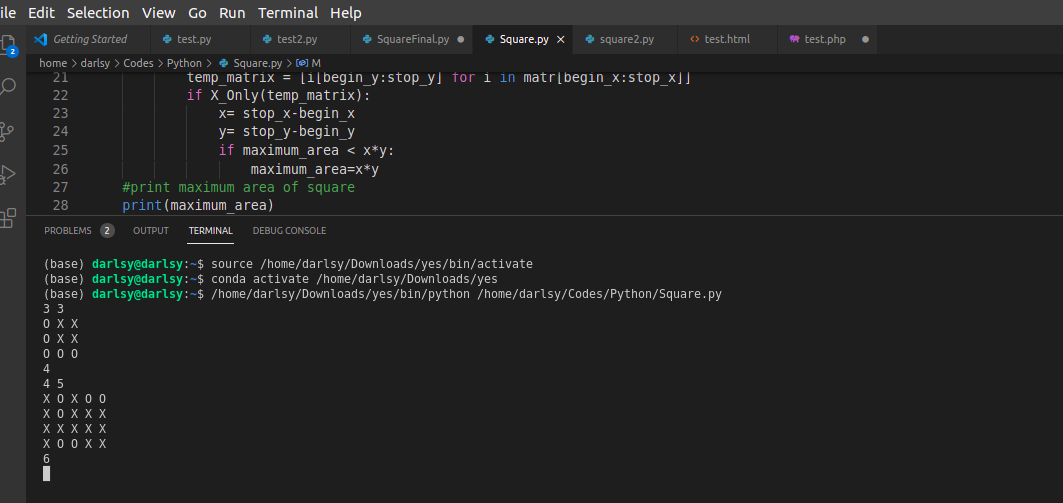The height and width of the screenshot is (503, 1063).
Task: Click the unsaved dot on SquareFinal.py tab
Action: [460, 39]
